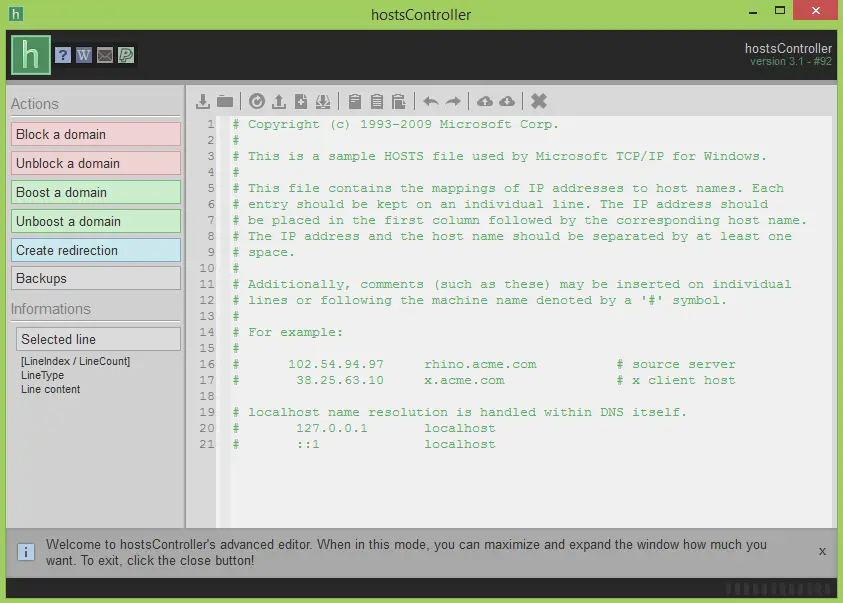843x603 pixels.
Task: Click the 'The IP address and the host name' line
Action: [x=512, y=236]
